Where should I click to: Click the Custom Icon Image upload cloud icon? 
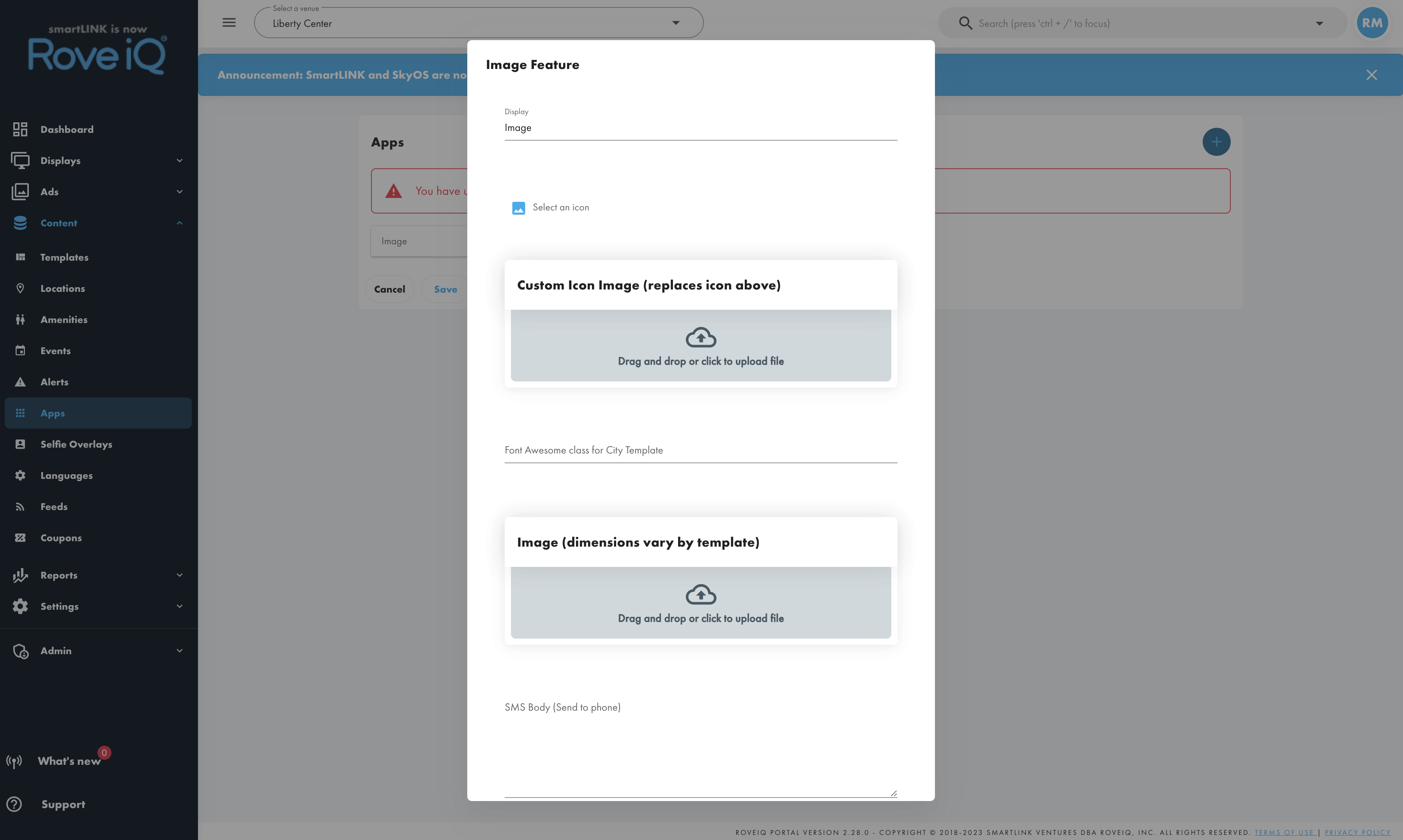click(700, 337)
